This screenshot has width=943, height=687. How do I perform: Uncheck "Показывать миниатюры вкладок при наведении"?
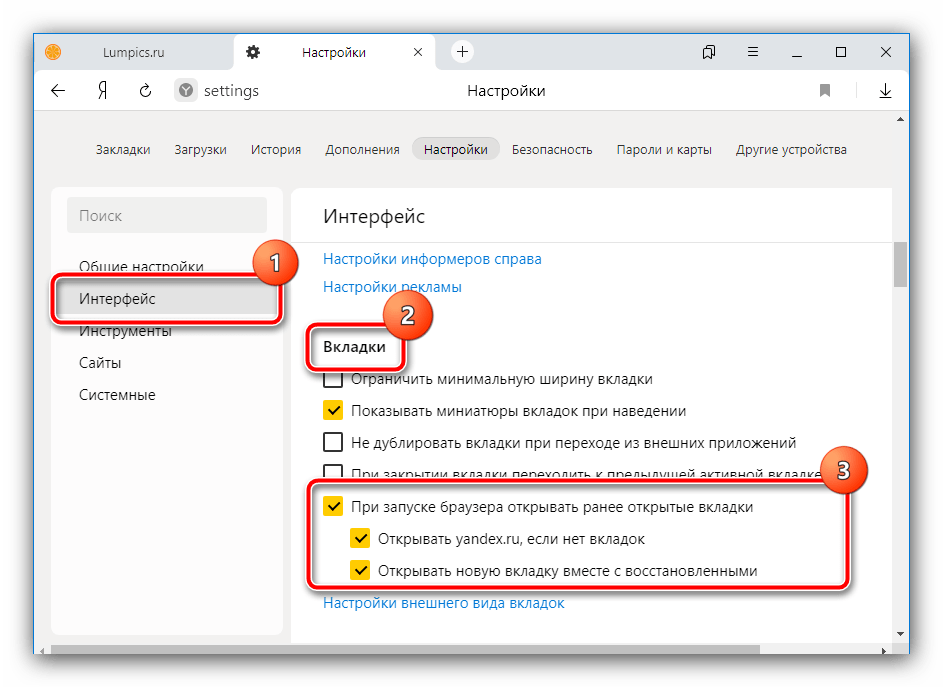click(333, 410)
